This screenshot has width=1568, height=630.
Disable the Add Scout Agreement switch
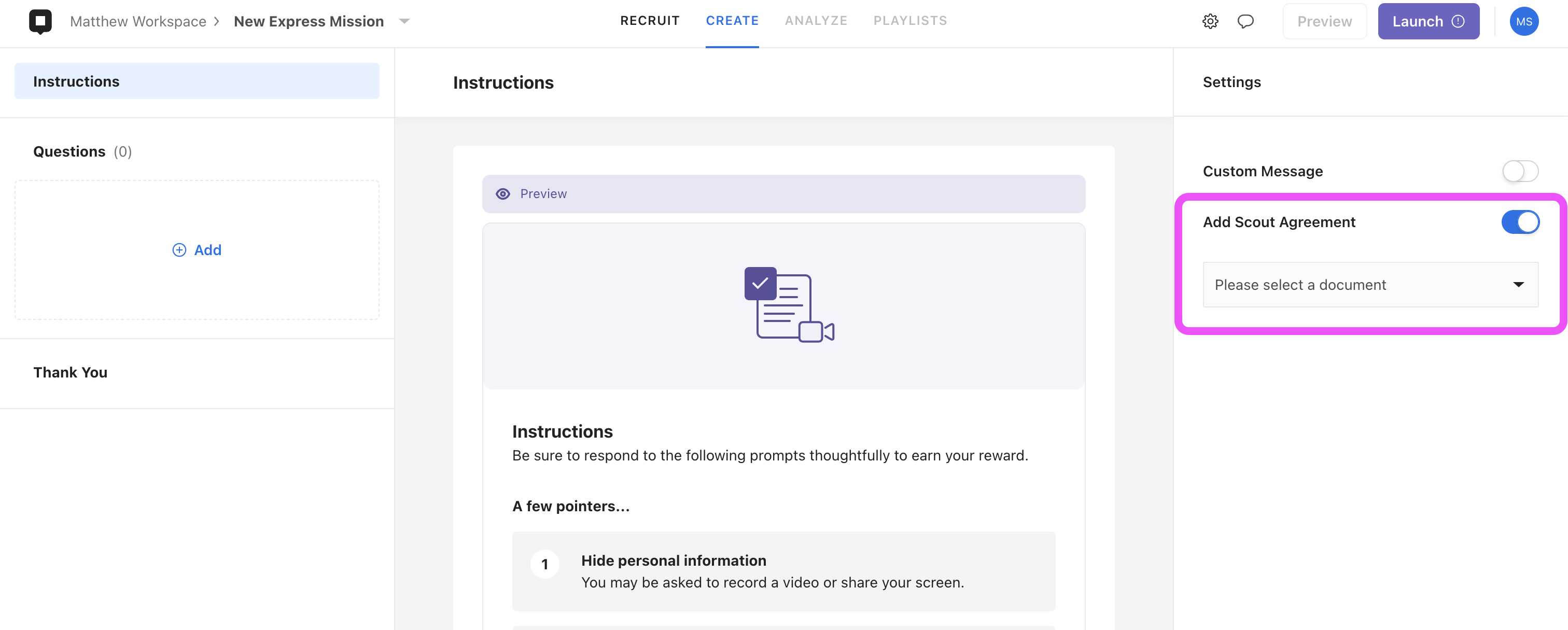point(1520,222)
